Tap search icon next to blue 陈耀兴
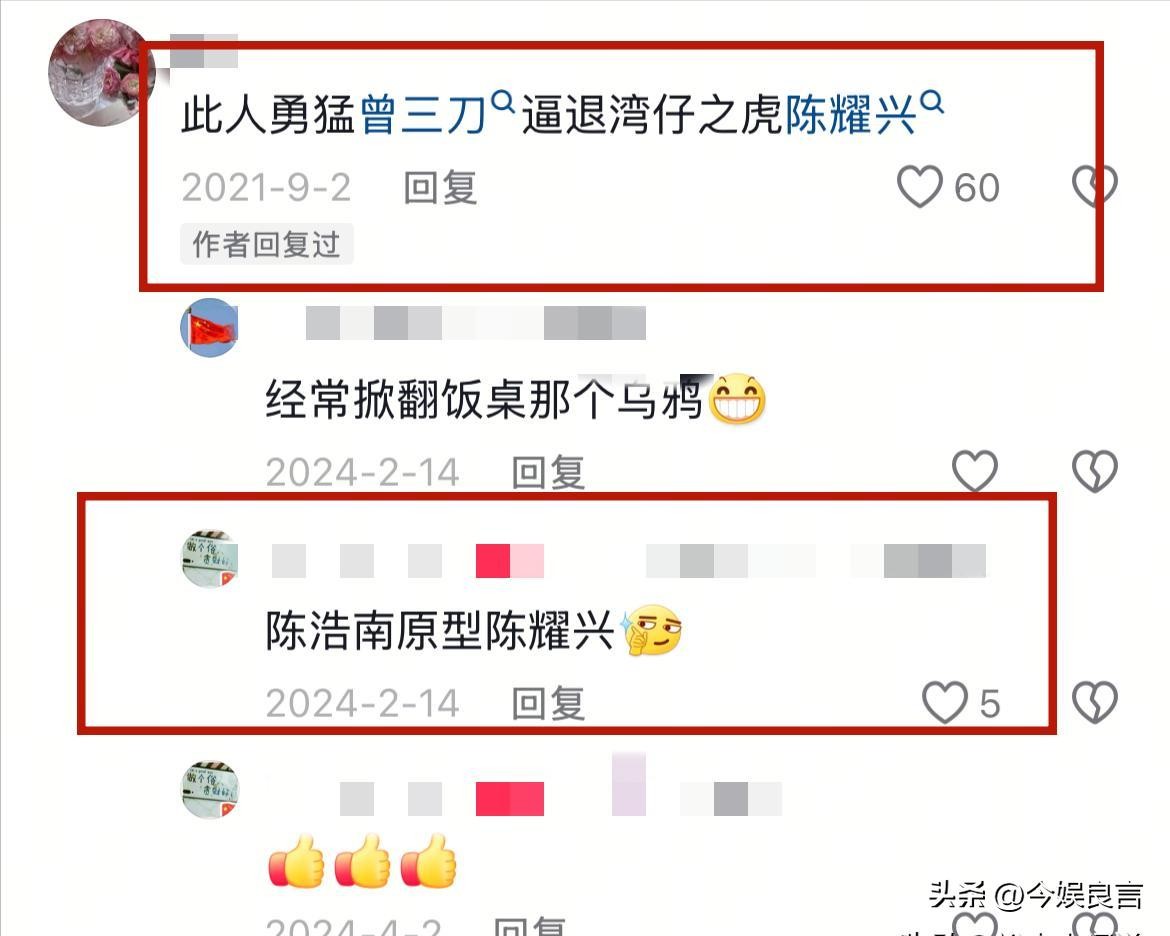 coord(932,102)
